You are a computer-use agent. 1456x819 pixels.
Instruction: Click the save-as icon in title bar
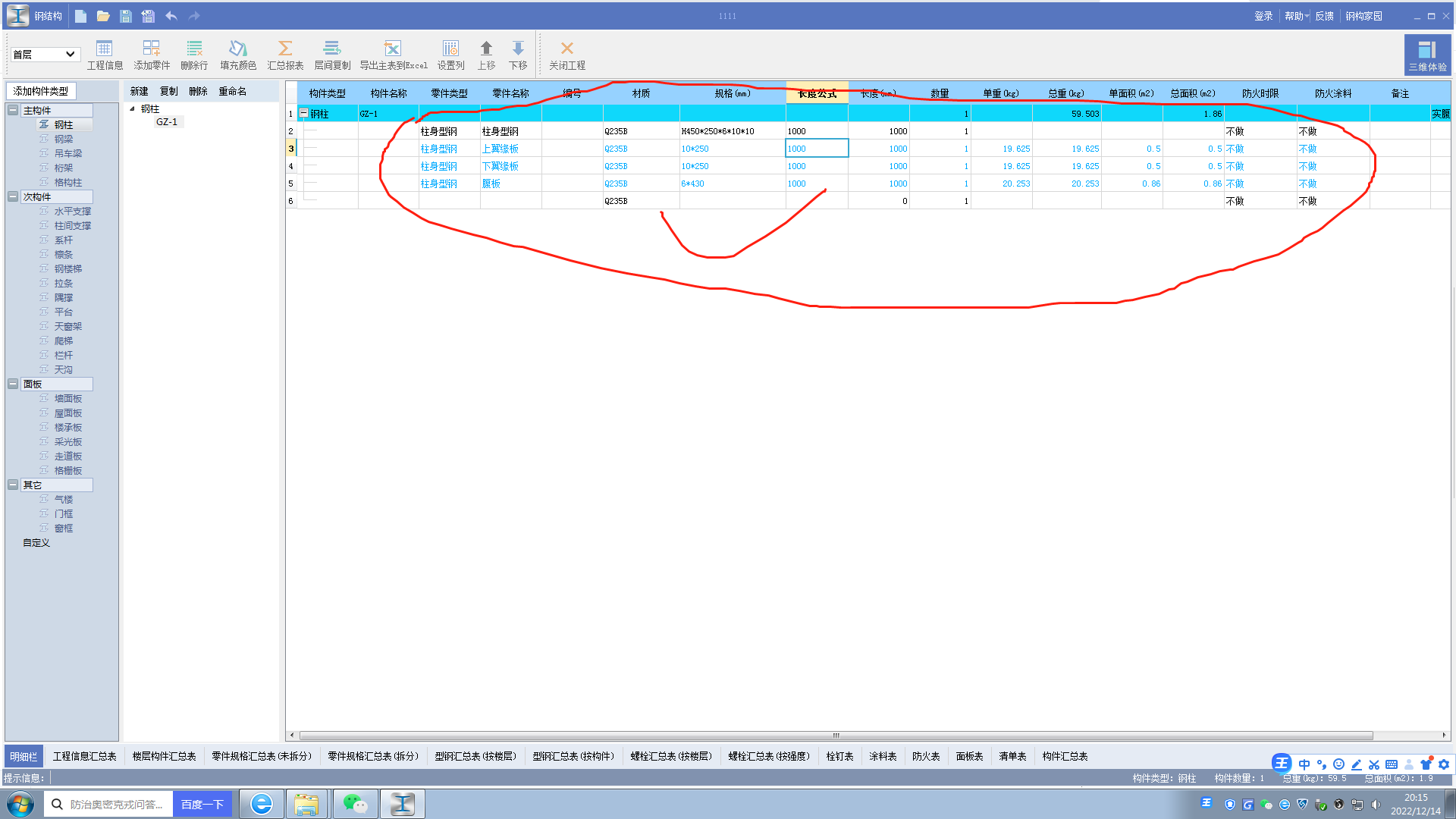click(148, 16)
